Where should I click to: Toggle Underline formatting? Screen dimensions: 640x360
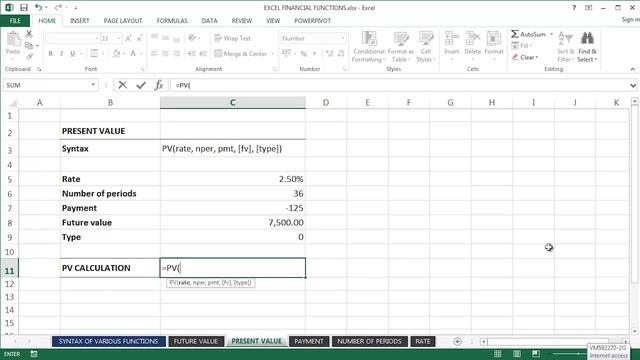pos(73,53)
